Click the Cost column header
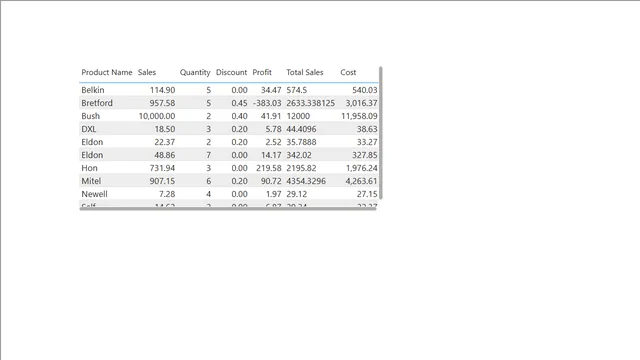The image size is (640, 360). coord(348,72)
